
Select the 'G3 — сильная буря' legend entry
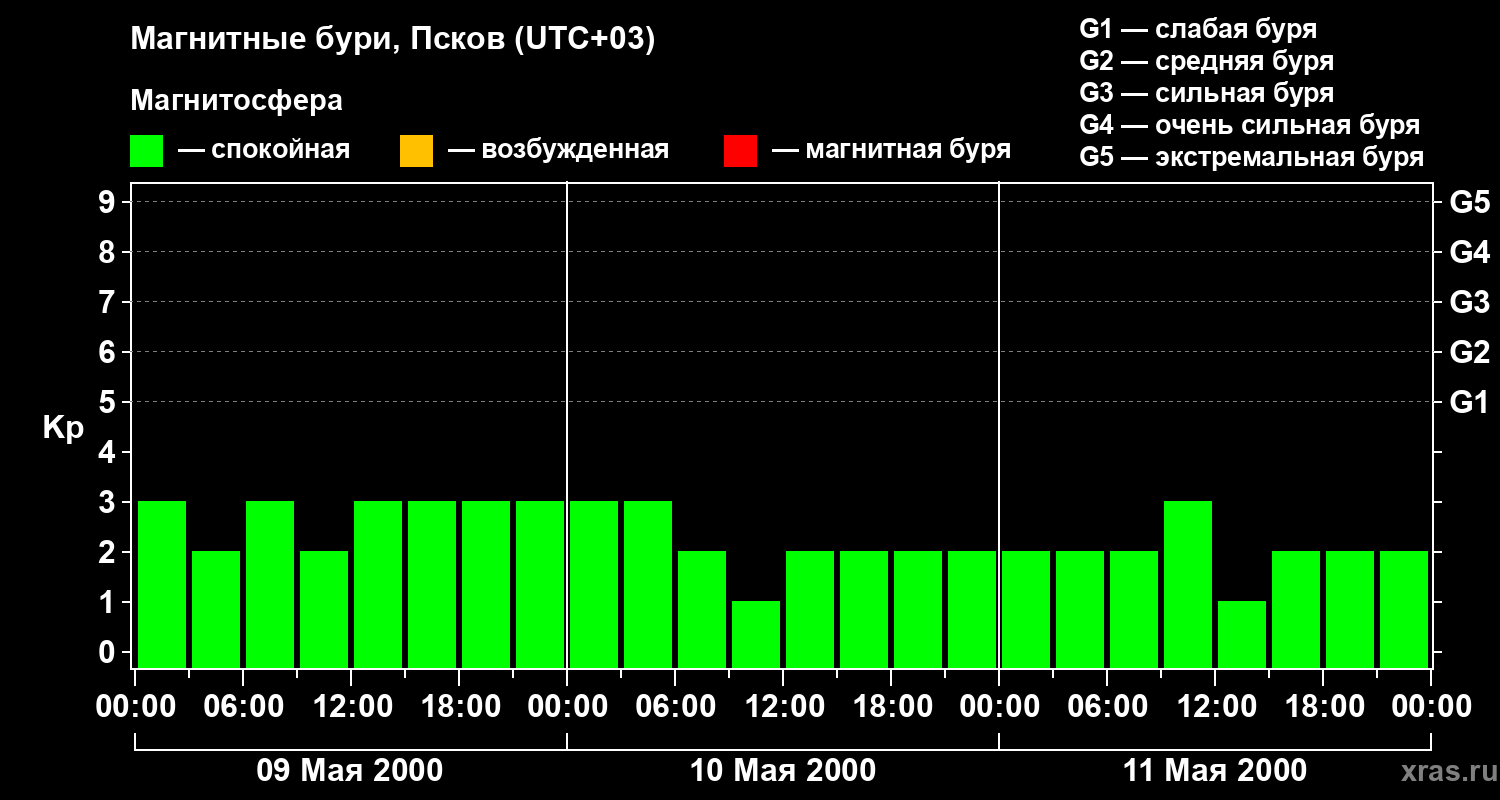coord(1206,93)
